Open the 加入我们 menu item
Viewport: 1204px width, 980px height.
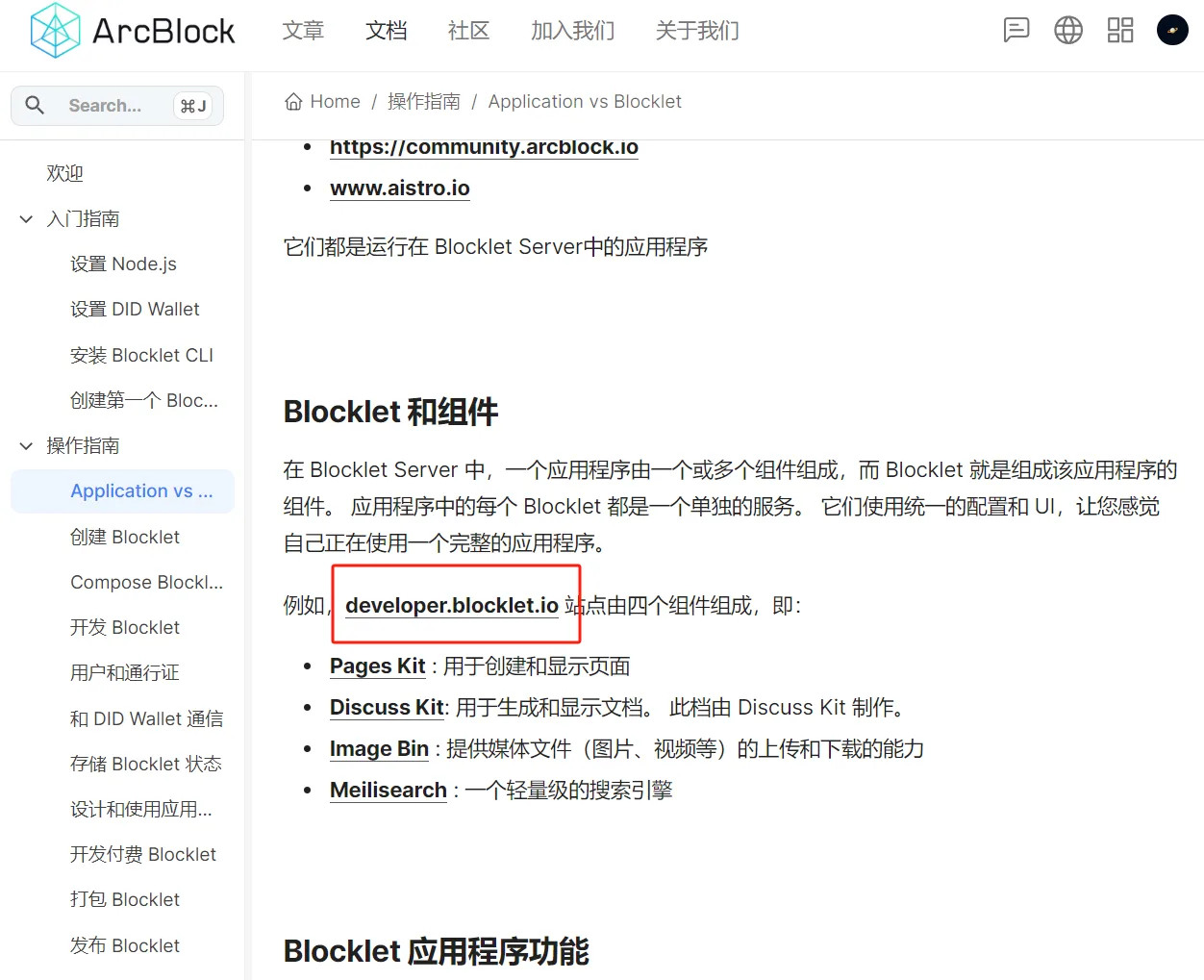[573, 31]
